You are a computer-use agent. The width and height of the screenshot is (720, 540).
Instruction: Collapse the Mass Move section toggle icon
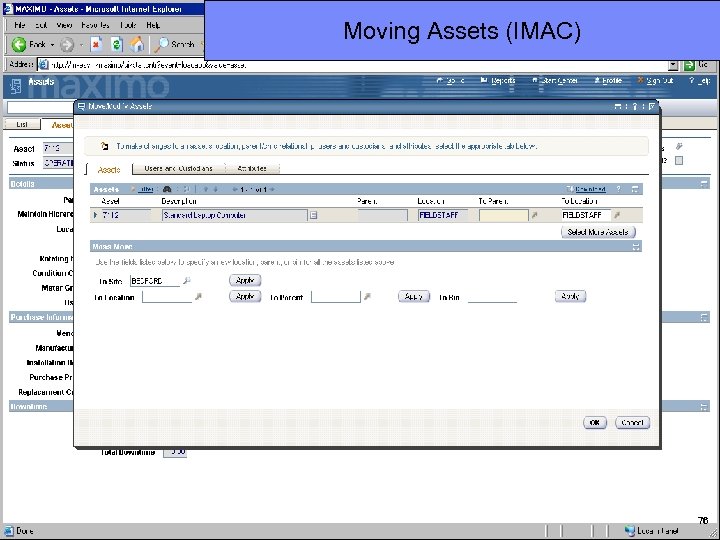[x=636, y=247]
